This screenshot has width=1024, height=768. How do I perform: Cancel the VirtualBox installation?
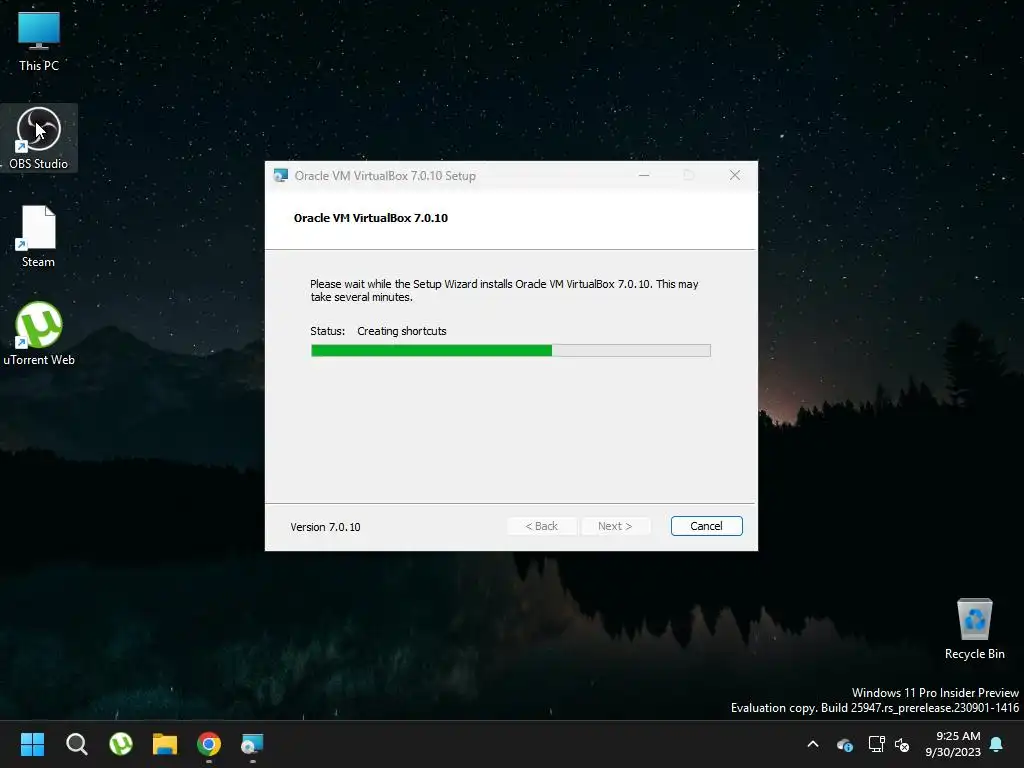(x=707, y=526)
